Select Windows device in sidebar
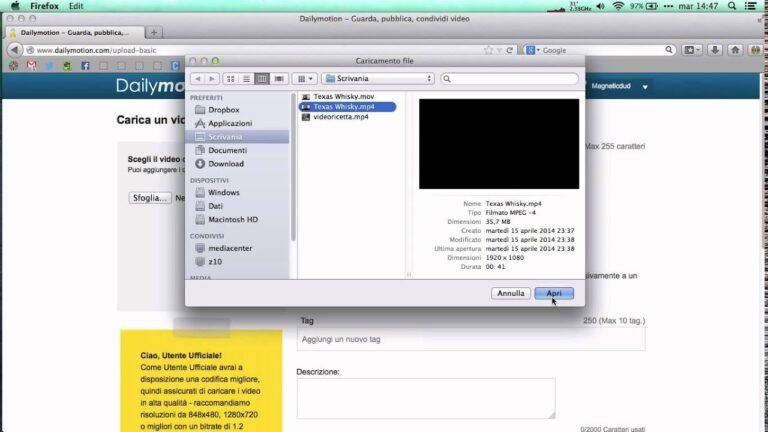The image size is (768, 432). (x=223, y=192)
